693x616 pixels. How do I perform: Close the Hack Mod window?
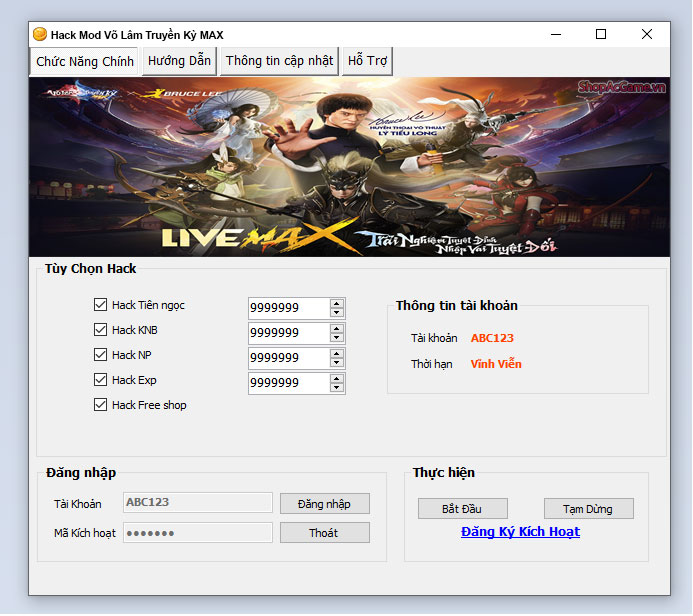tap(647, 34)
